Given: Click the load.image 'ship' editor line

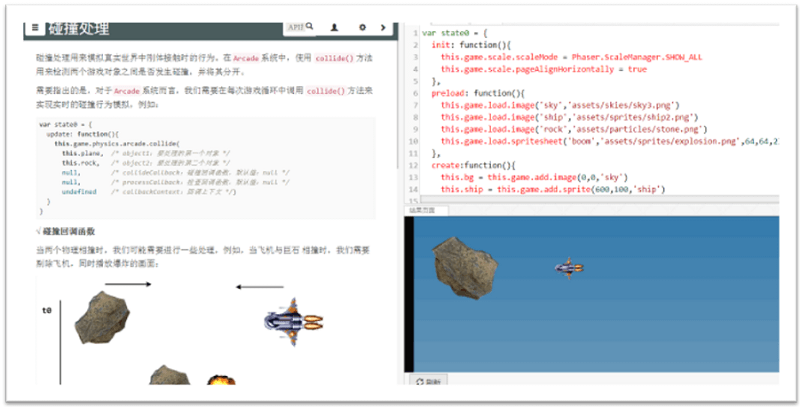Looking at the screenshot, I should [569, 117].
